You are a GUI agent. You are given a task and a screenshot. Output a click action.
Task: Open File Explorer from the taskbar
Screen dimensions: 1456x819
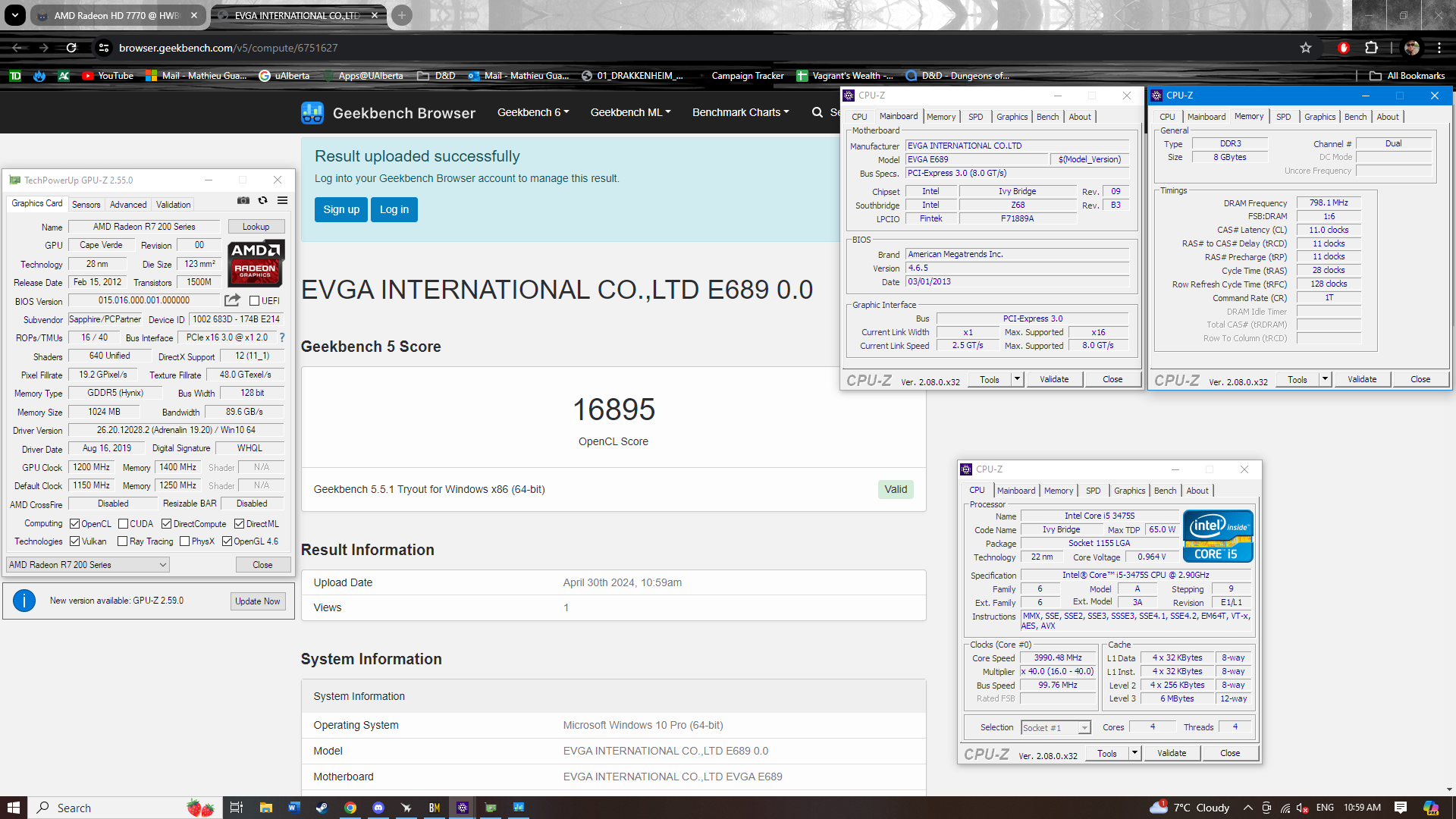pos(265,808)
